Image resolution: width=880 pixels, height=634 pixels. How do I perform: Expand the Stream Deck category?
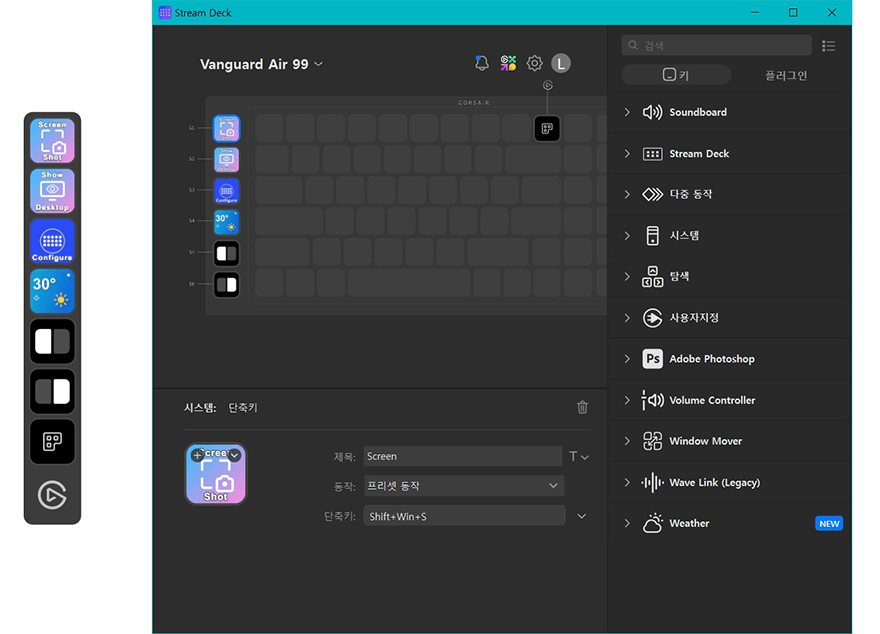tap(627, 154)
